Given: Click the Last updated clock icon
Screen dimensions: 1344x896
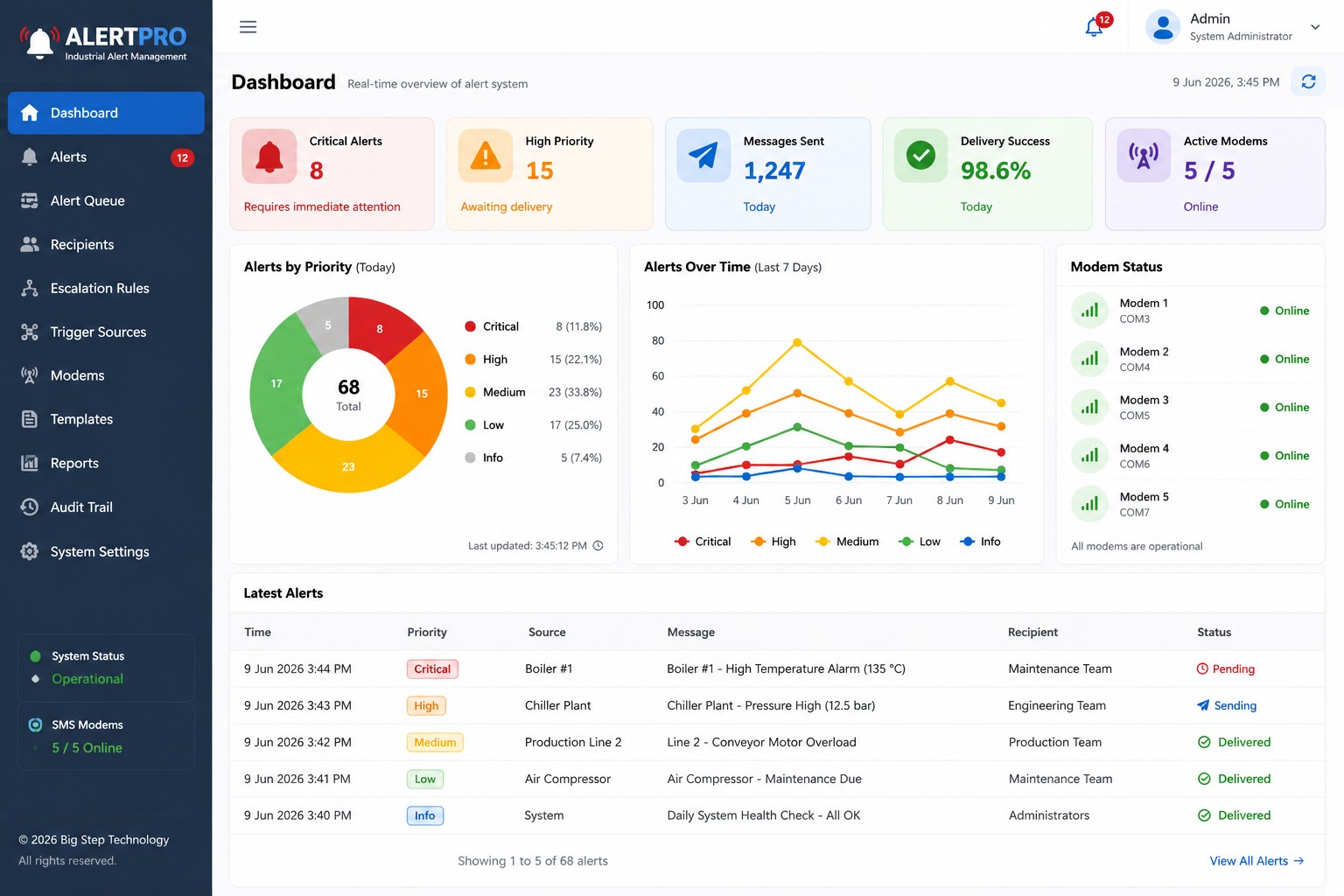Looking at the screenshot, I should click(598, 546).
